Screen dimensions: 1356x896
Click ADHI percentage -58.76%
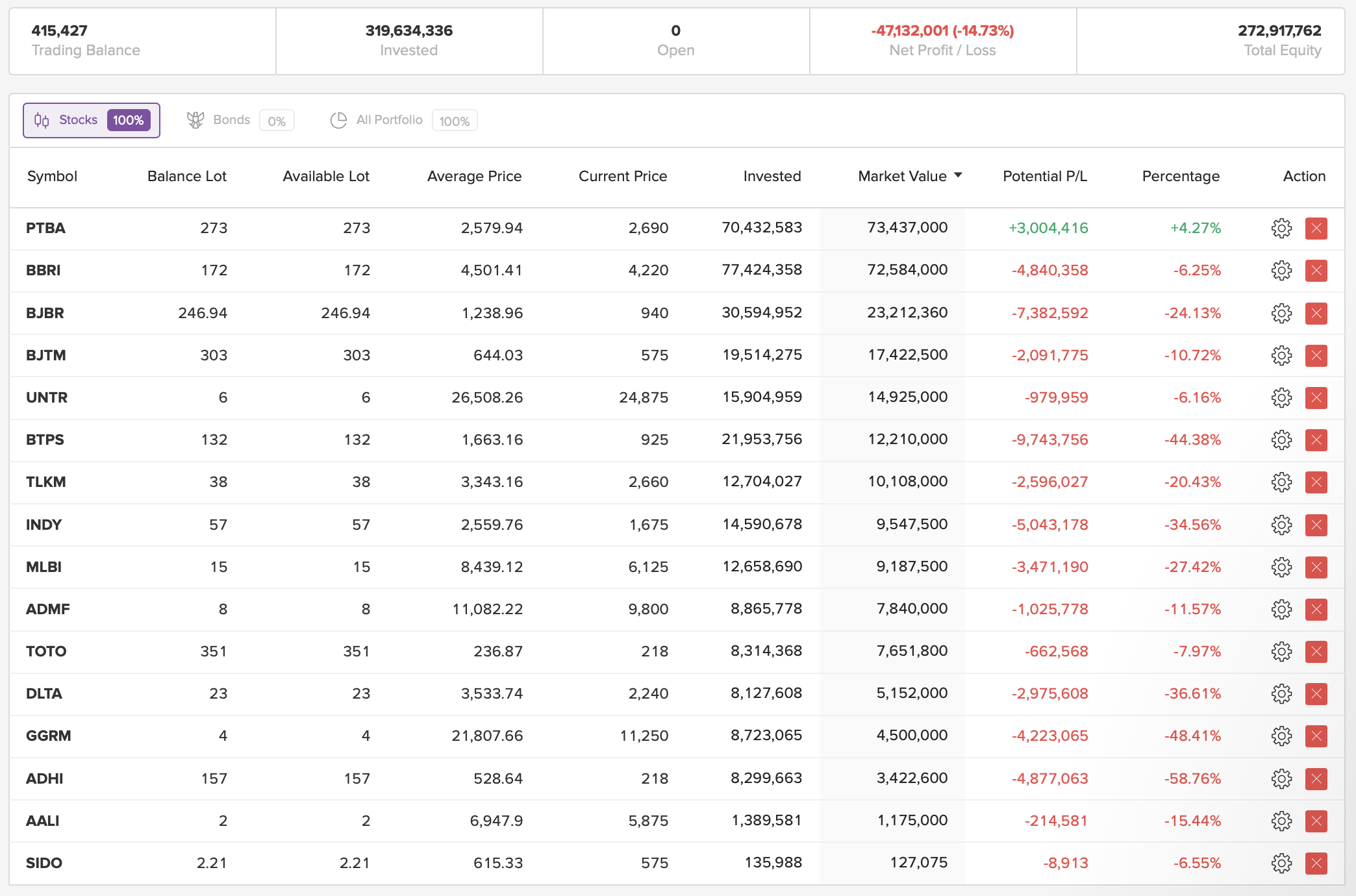coord(1192,778)
